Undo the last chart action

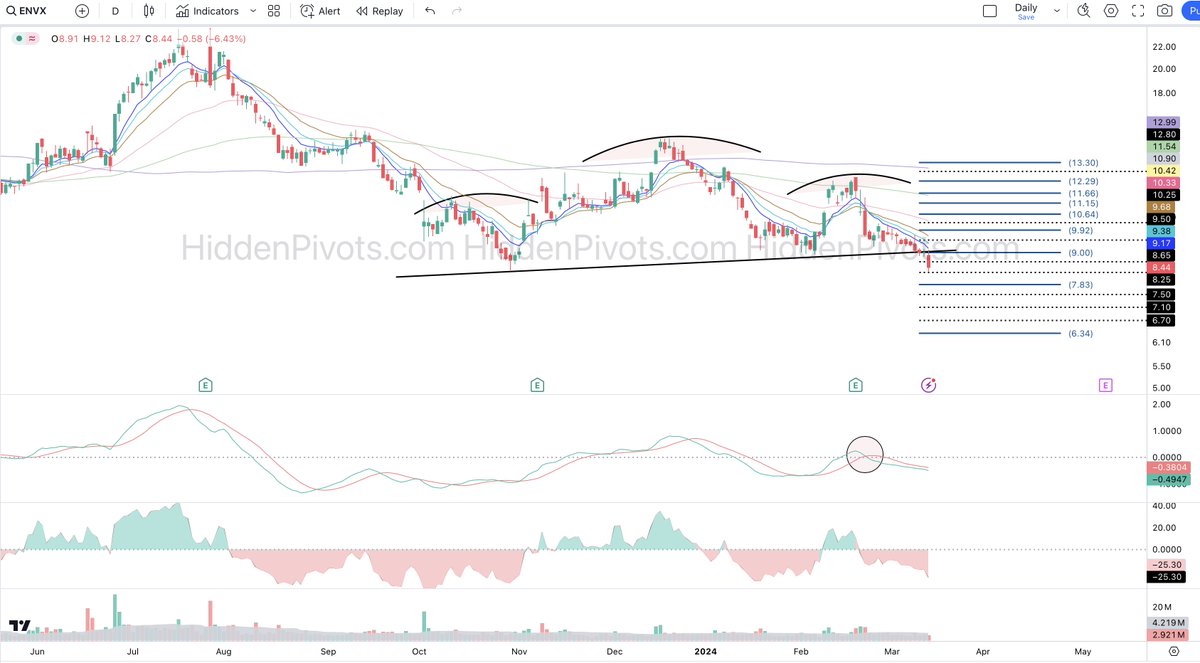pyautogui.click(x=430, y=11)
